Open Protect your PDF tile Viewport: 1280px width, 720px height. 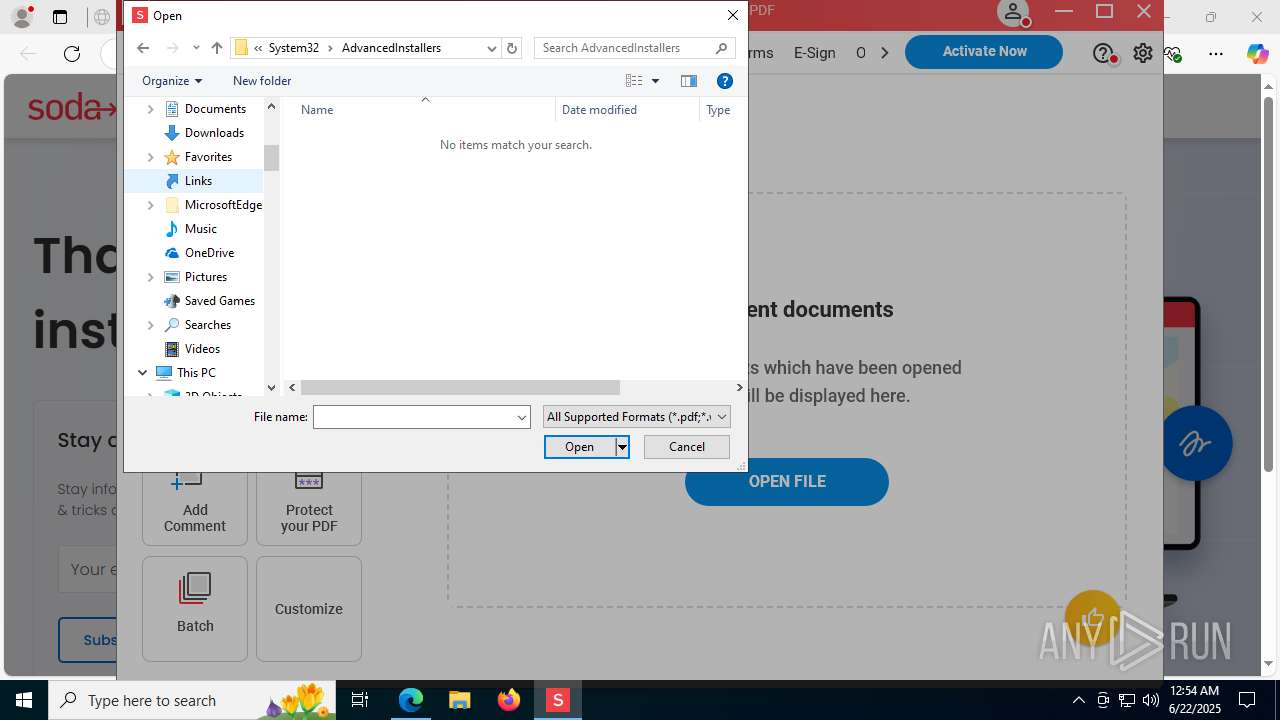tap(309, 507)
